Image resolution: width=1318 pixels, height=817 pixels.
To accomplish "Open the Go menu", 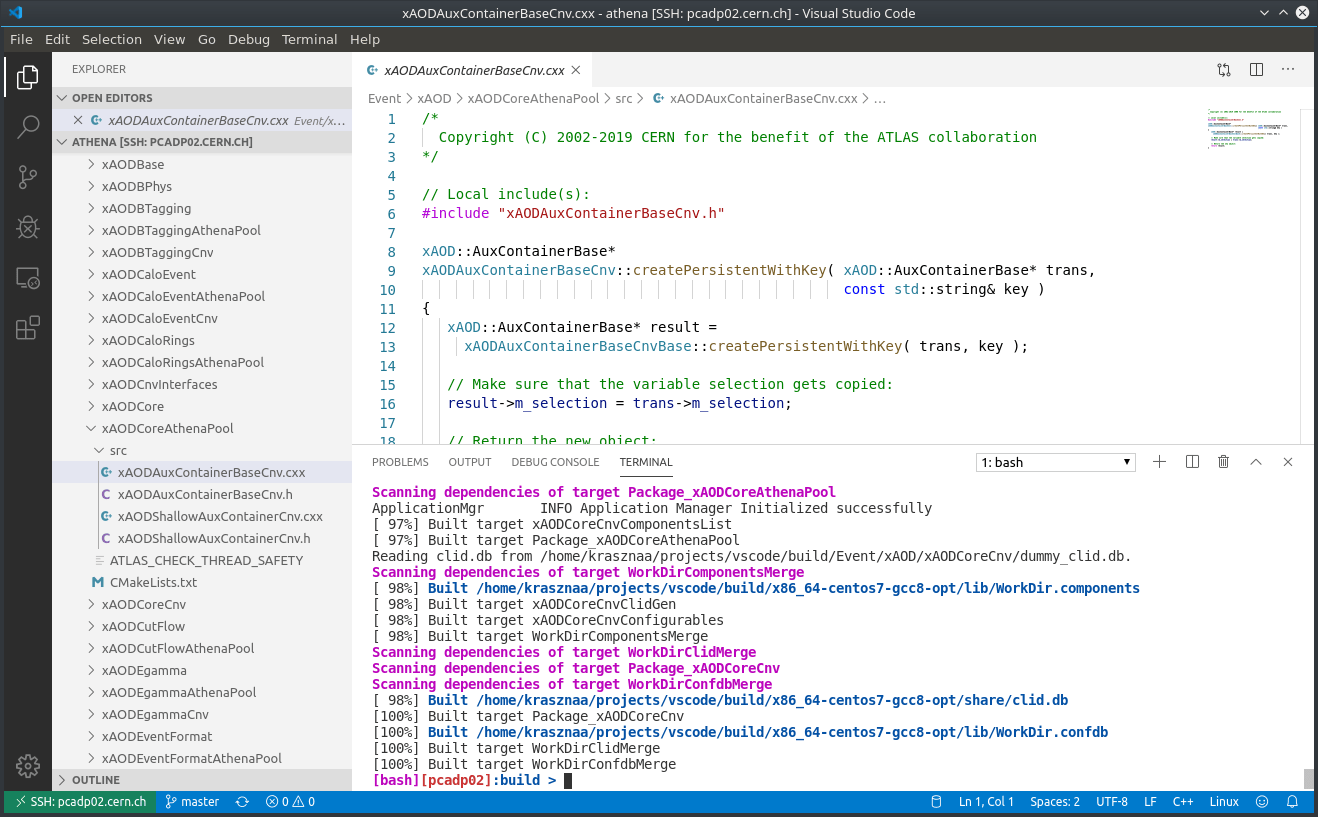I will pyautogui.click(x=207, y=39).
